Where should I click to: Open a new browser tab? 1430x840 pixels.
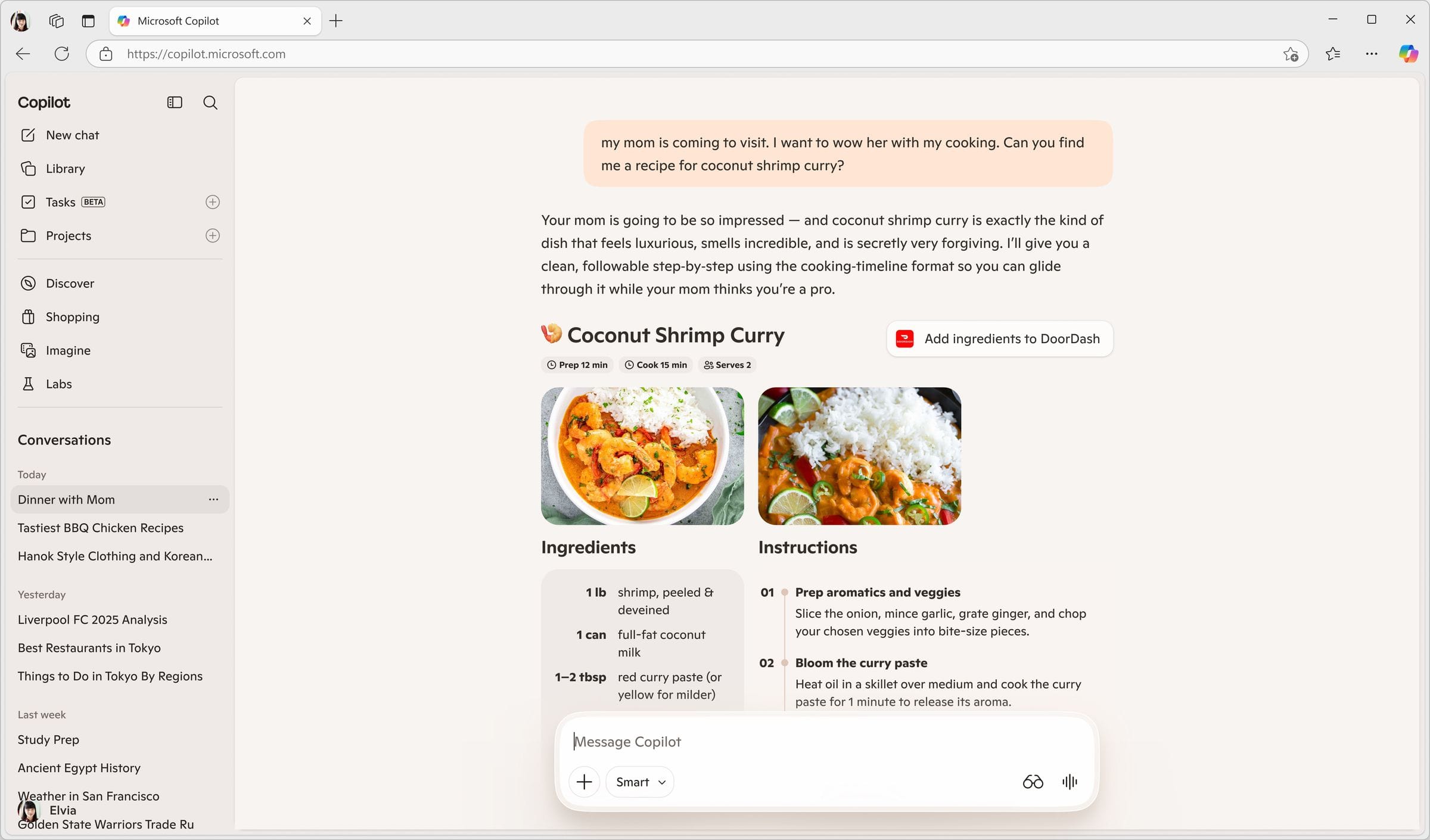tap(336, 21)
